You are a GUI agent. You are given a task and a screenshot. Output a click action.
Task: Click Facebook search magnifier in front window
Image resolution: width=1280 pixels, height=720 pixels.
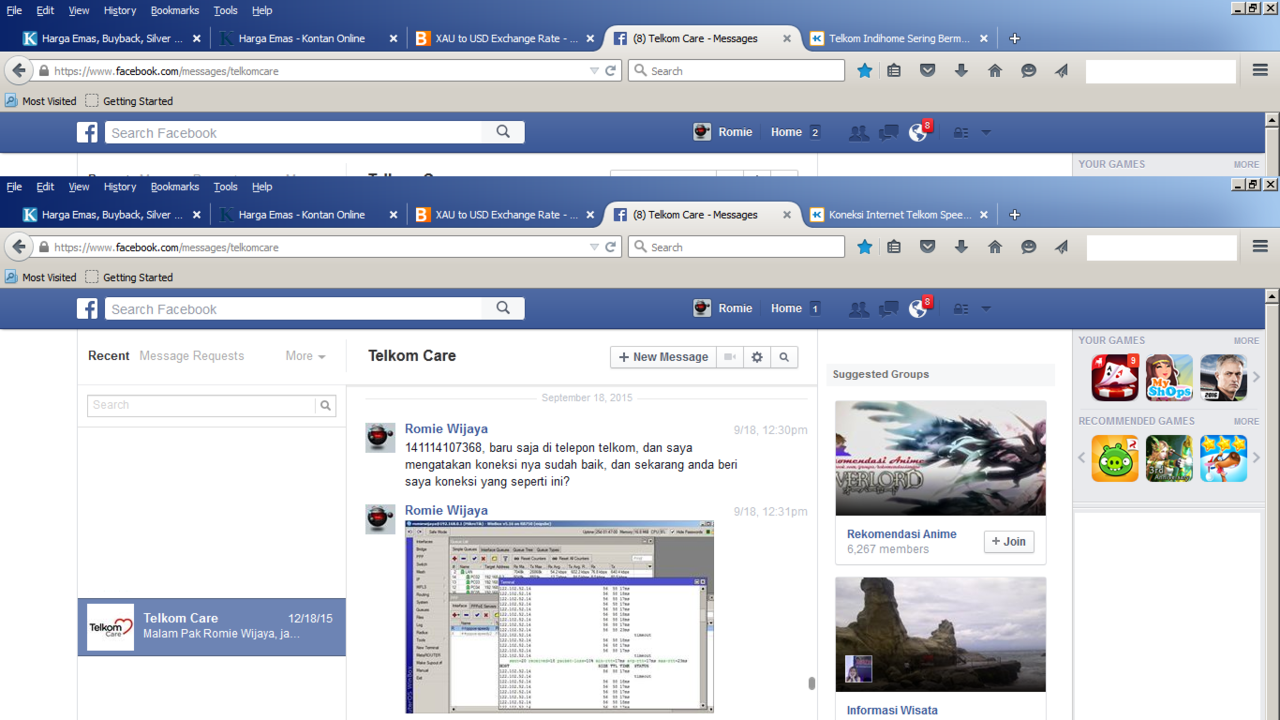click(x=503, y=308)
